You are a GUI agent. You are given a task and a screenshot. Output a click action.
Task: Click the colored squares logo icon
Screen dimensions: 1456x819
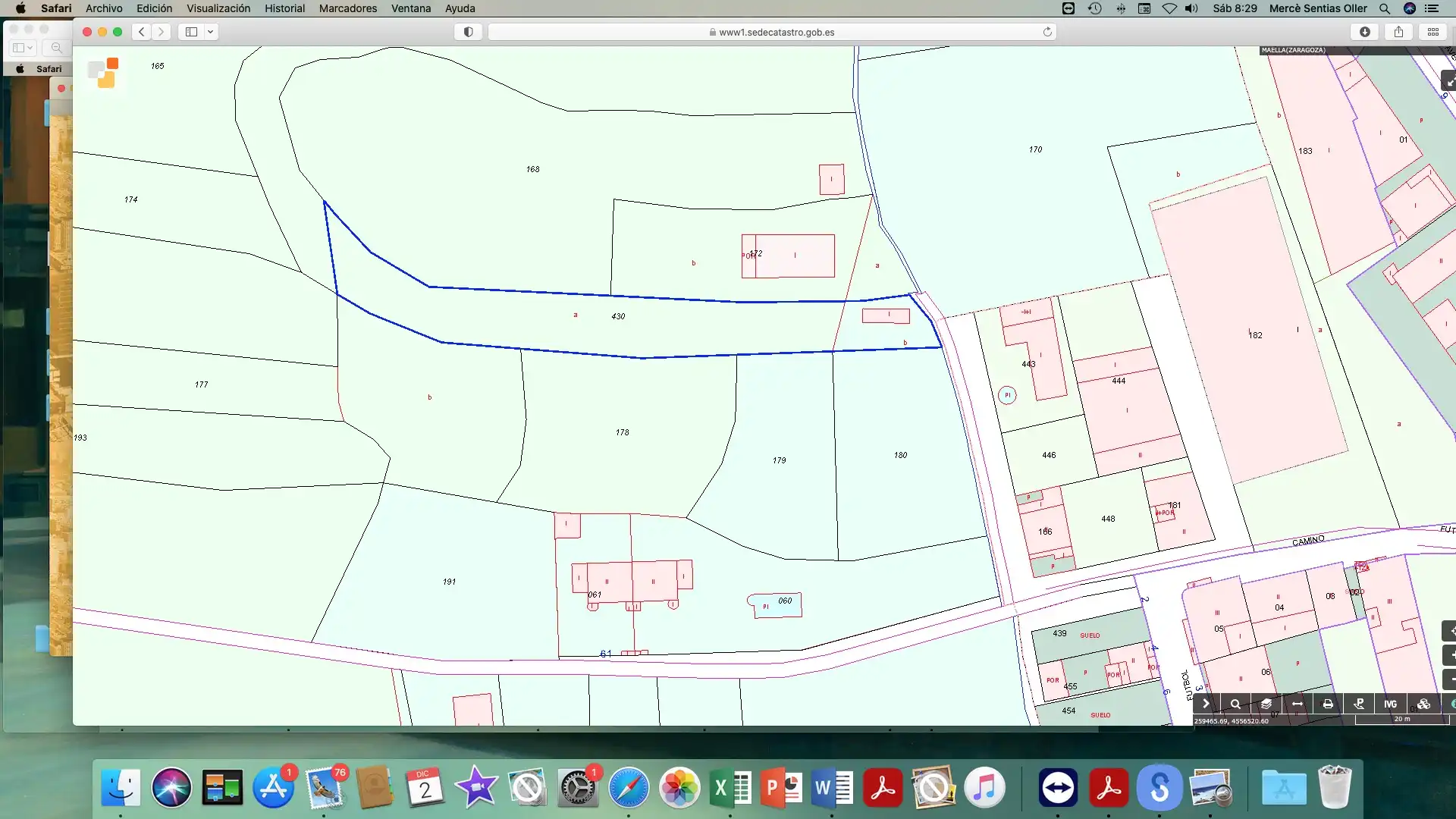point(103,73)
